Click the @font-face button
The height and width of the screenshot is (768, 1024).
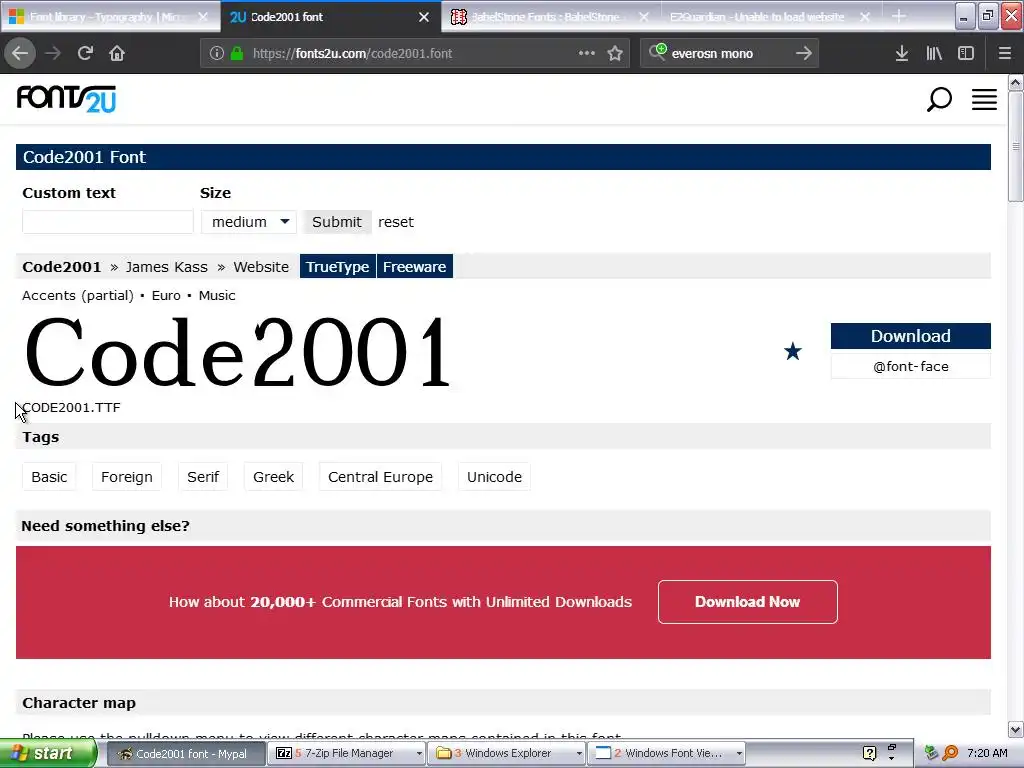click(910, 366)
